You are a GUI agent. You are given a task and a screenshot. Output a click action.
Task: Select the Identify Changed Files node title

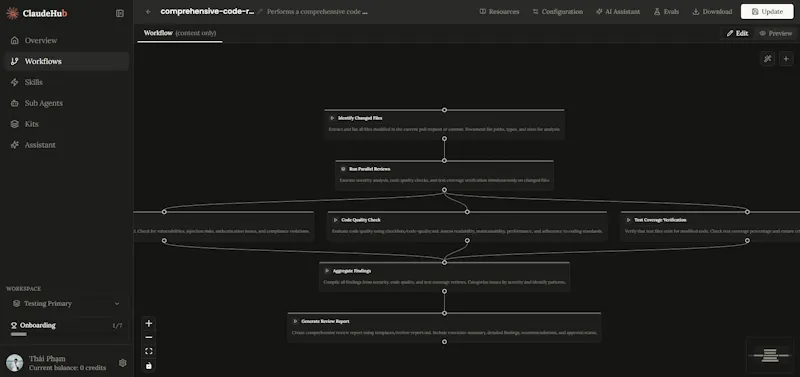(x=360, y=118)
